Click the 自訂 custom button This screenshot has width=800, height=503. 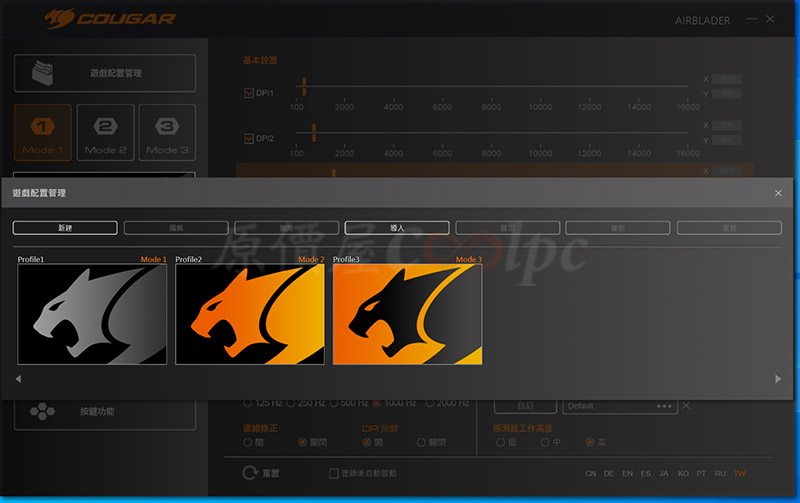(525, 406)
